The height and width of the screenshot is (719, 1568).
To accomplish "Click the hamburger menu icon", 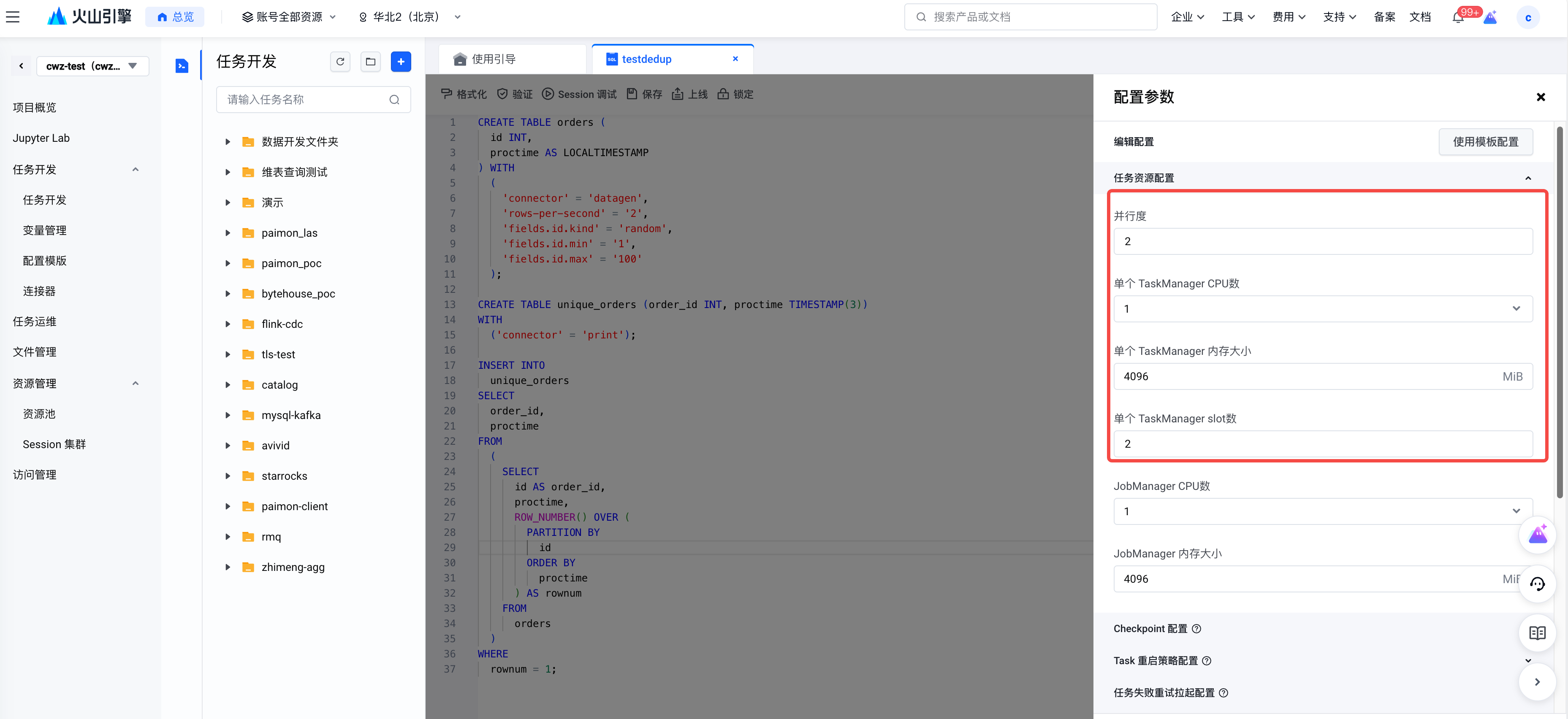I will pyautogui.click(x=13, y=17).
